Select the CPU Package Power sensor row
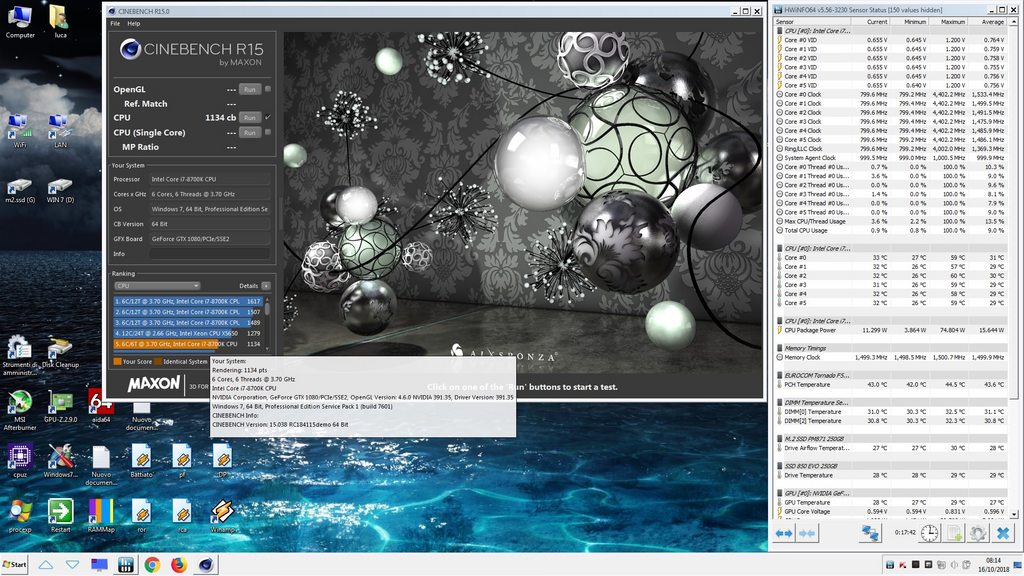 click(x=891, y=330)
